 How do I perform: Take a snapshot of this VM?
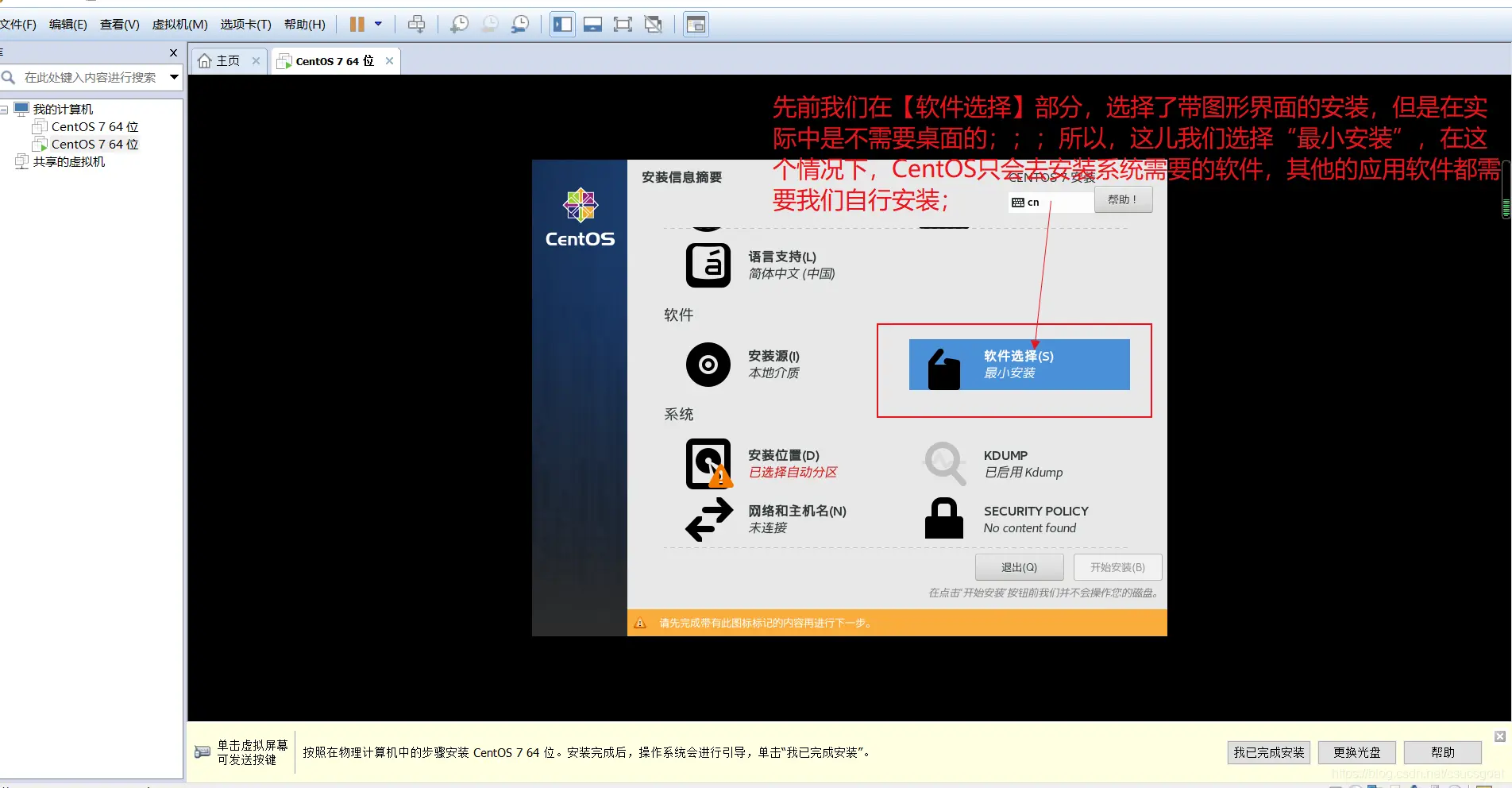(x=459, y=25)
